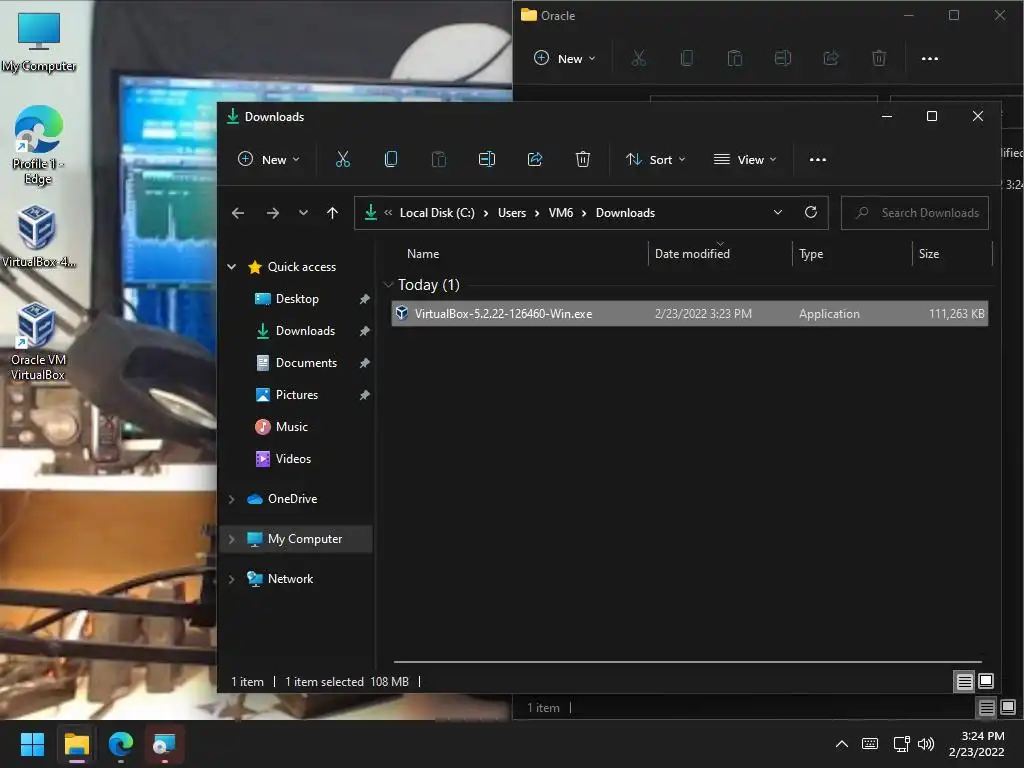
Task: Open the Windows Start menu
Action: point(32,744)
